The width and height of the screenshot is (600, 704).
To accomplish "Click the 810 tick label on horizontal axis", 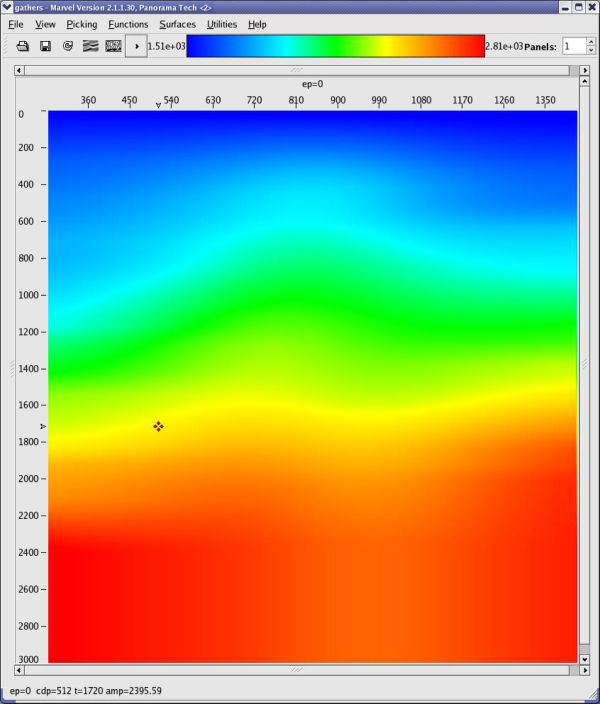I will (x=296, y=100).
